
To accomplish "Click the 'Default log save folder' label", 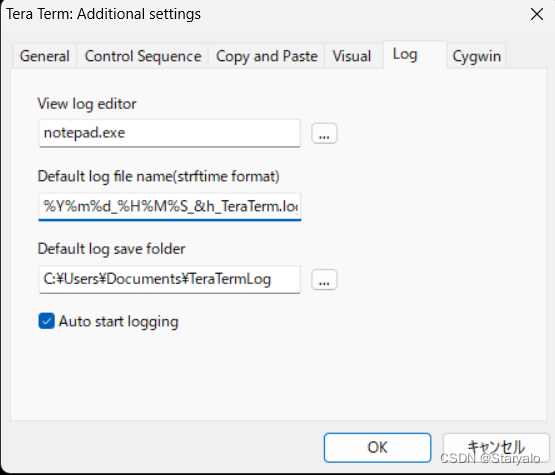I will [111, 249].
